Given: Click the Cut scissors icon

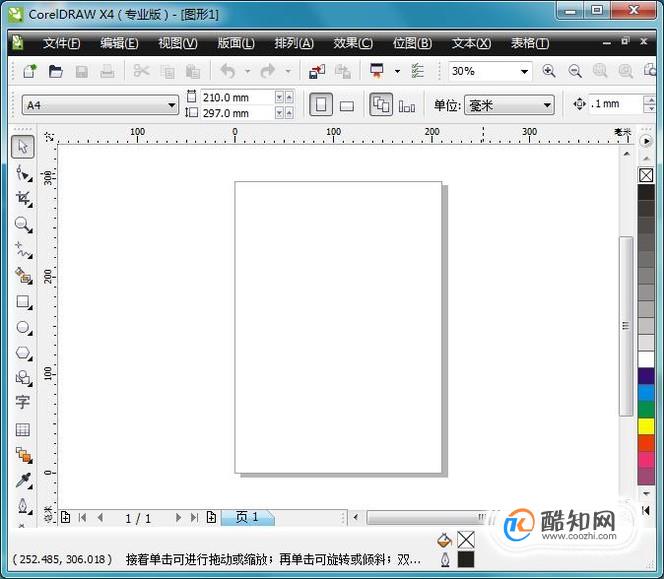Looking at the screenshot, I should (141, 71).
